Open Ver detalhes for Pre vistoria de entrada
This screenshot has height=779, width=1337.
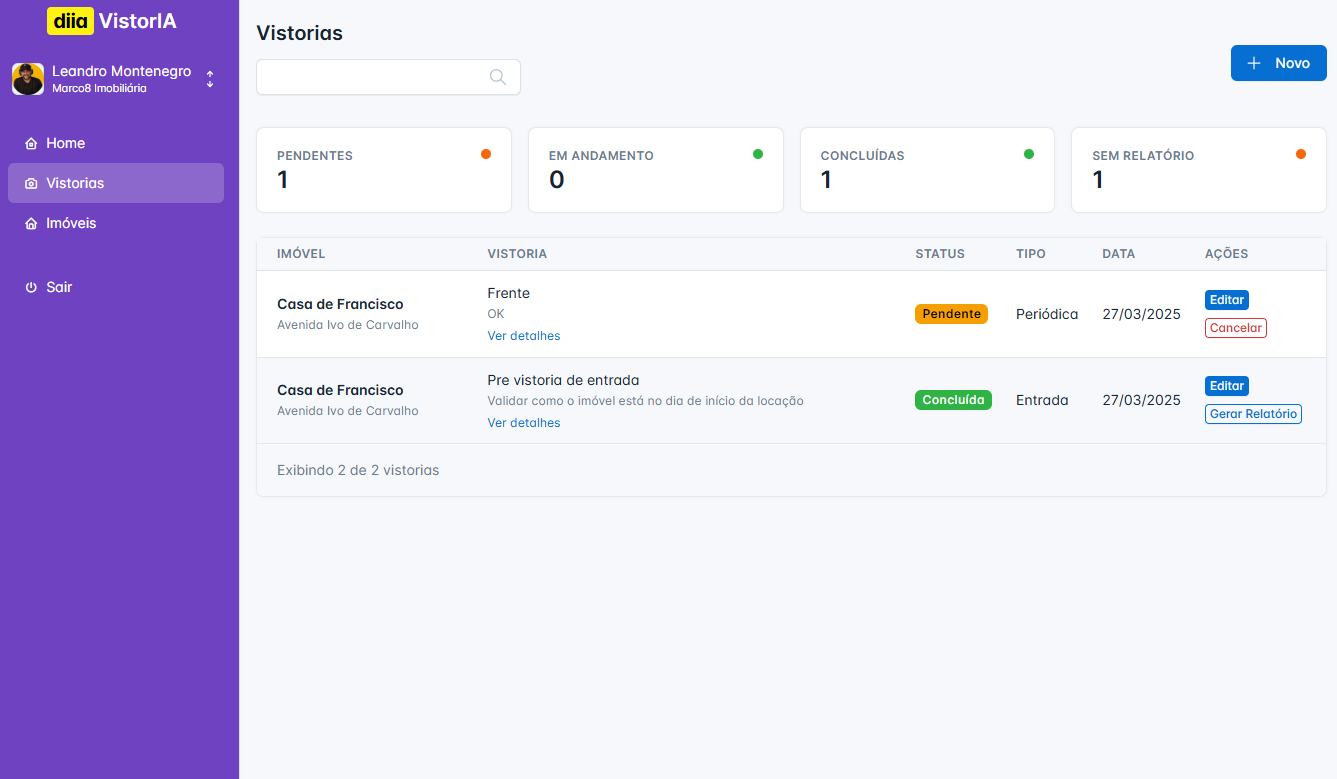(524, 423)
